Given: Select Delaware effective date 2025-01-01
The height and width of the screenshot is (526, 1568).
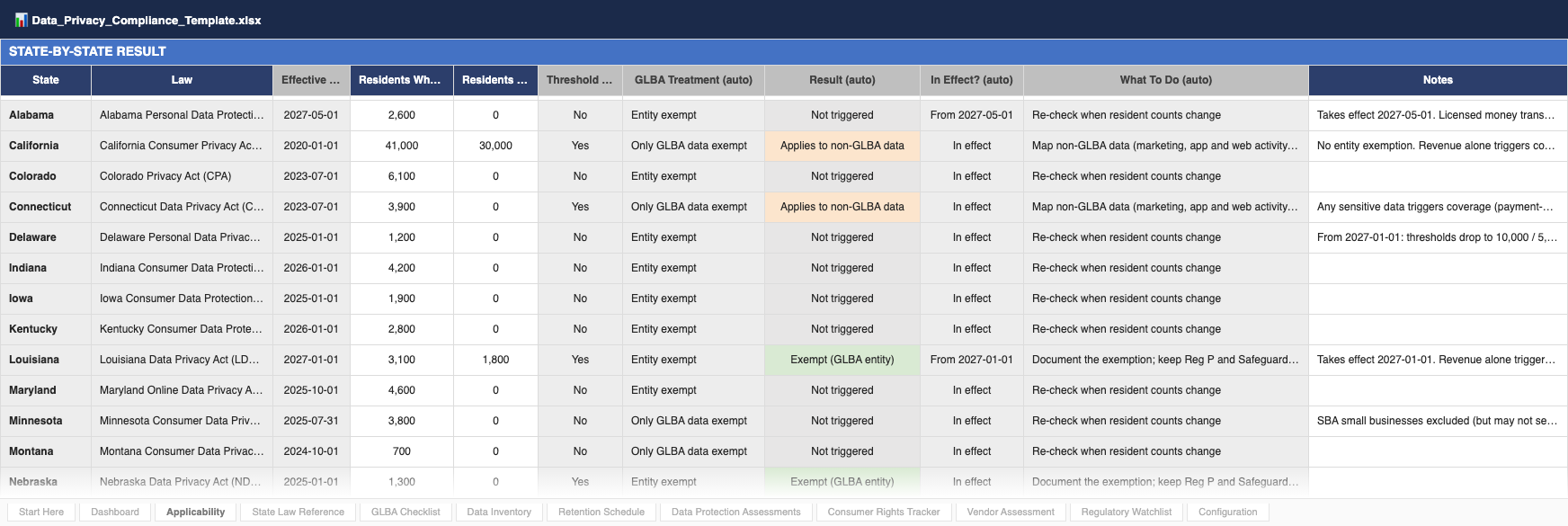Looking at the screenshot, I should (311, 237).
